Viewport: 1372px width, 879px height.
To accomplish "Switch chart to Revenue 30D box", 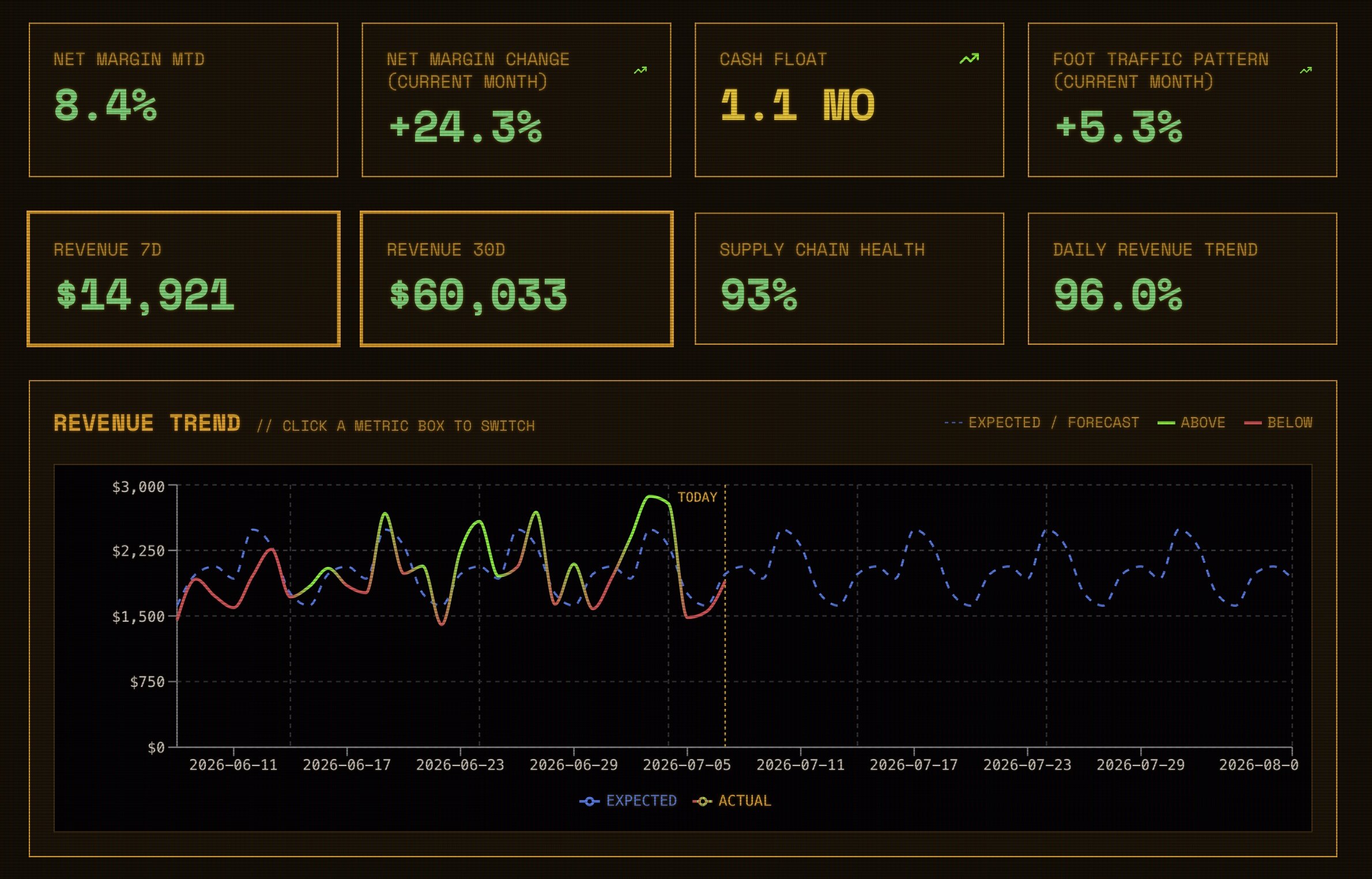I will click(x=517, y=279).
